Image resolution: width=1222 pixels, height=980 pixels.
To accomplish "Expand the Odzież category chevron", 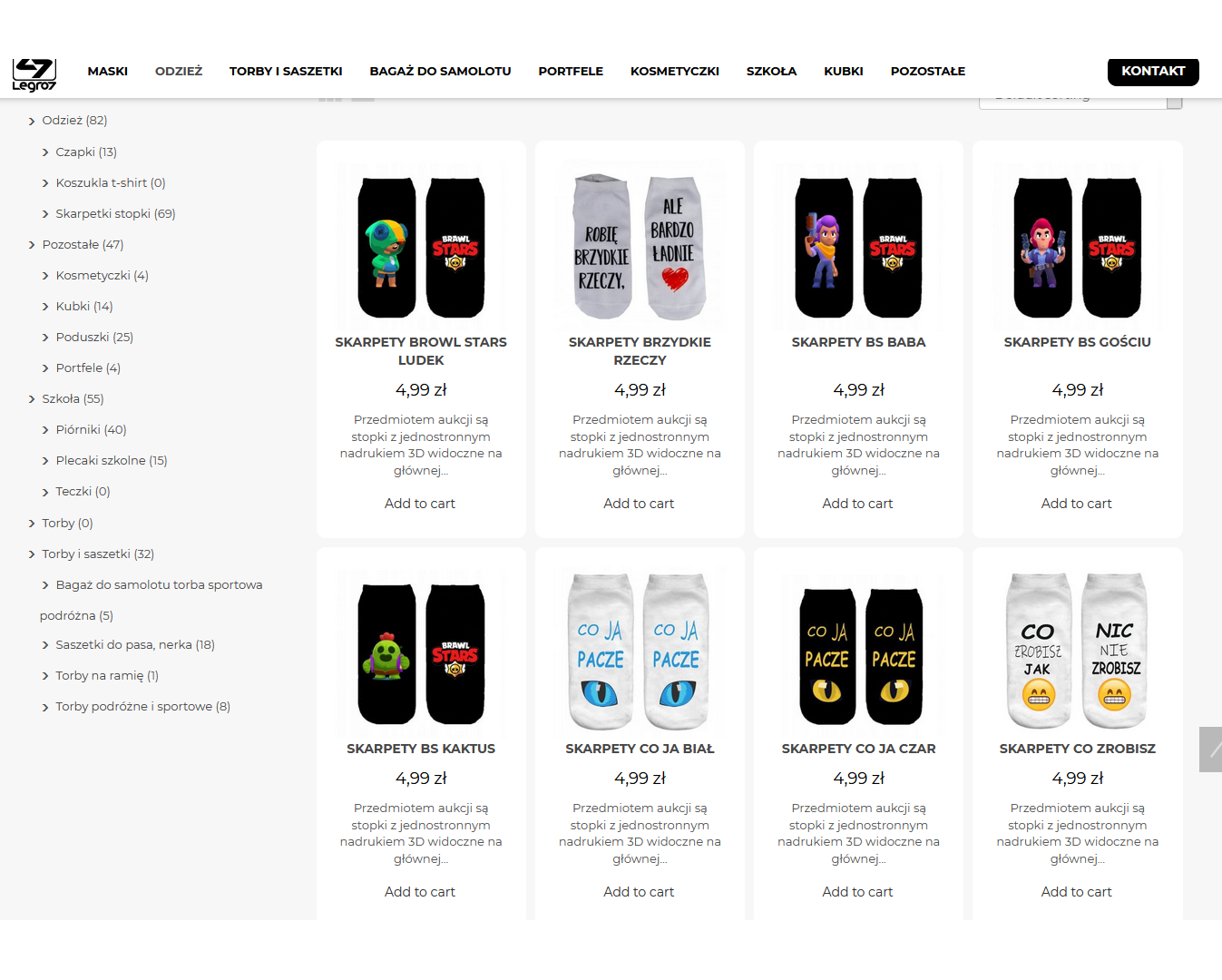I will point(32,121).
